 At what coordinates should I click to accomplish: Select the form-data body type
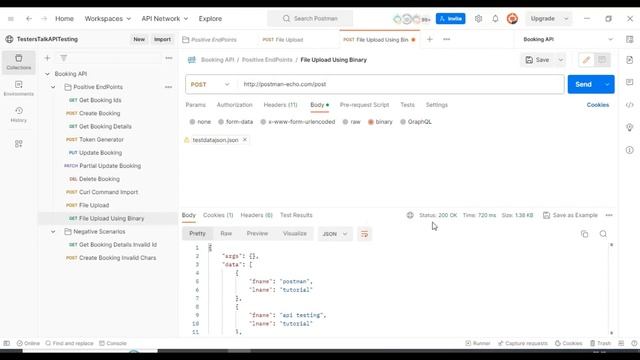click(236, 122)
